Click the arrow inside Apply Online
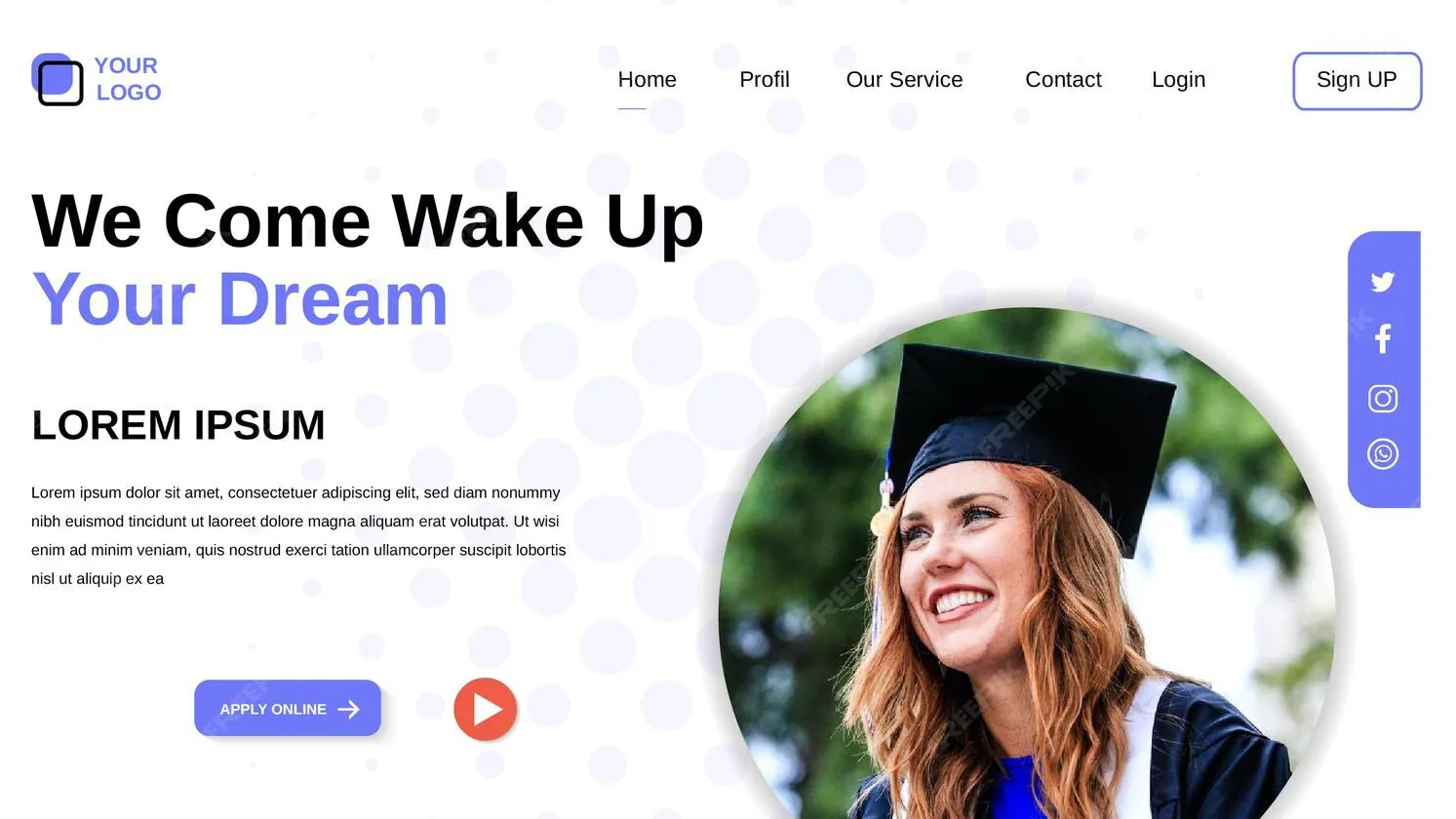 pos(348,709)
